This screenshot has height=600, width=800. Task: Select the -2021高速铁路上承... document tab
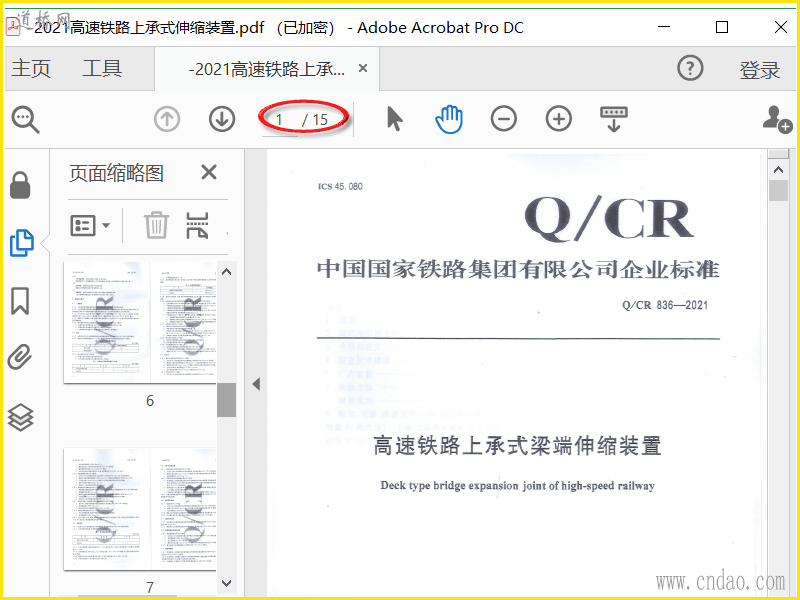(x=266, y=68)
